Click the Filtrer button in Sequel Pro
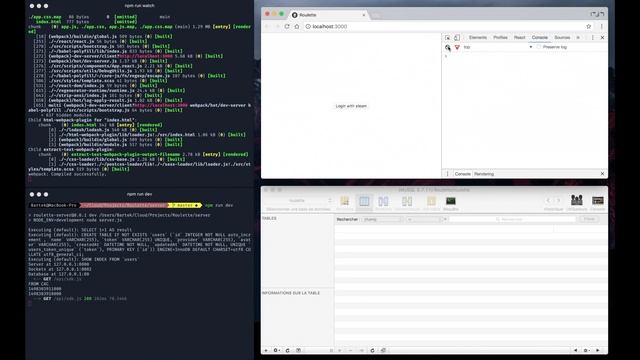The width and height of the screenshot is (640, 360). tap(589, 220)
